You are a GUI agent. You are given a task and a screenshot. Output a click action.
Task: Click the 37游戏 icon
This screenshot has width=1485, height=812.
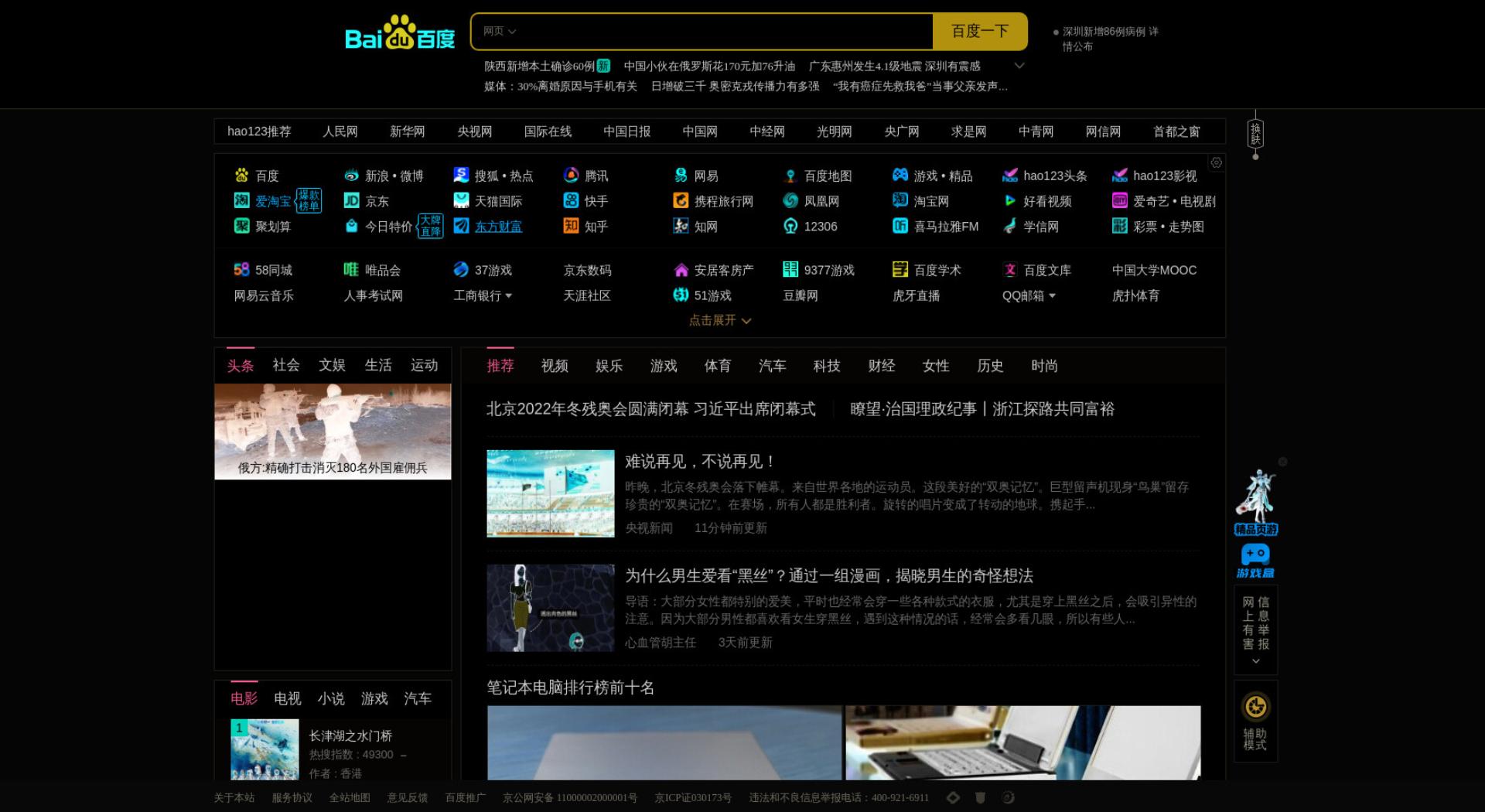(x=461, y=269)
